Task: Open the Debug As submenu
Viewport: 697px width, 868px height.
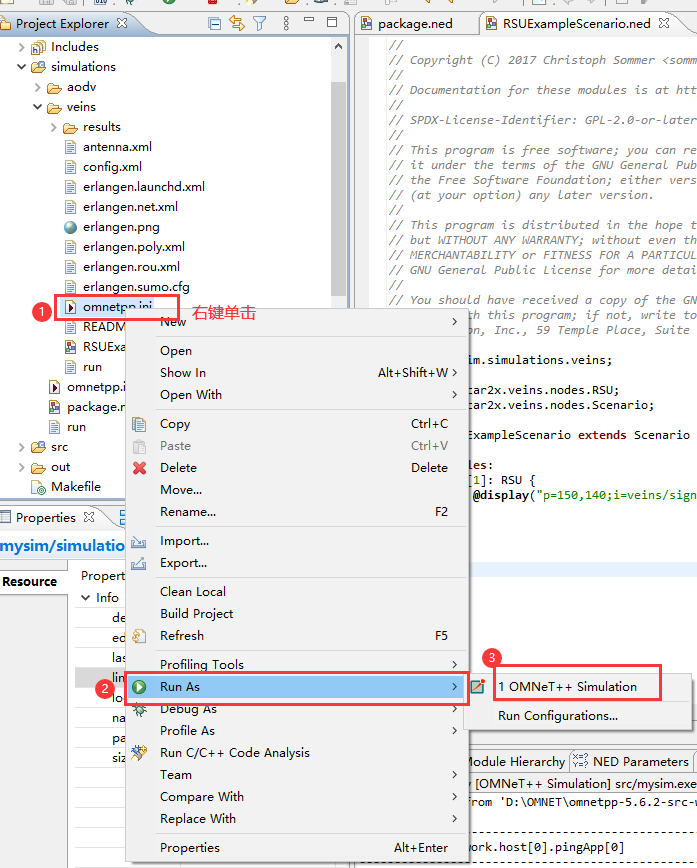Action: point(297,709)
